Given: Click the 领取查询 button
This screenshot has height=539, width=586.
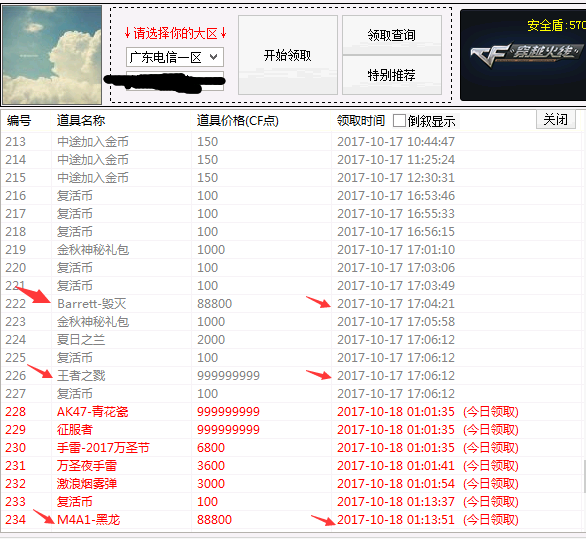Looking at the screenshot, I should pyautogui.click(x=391, y=35).
